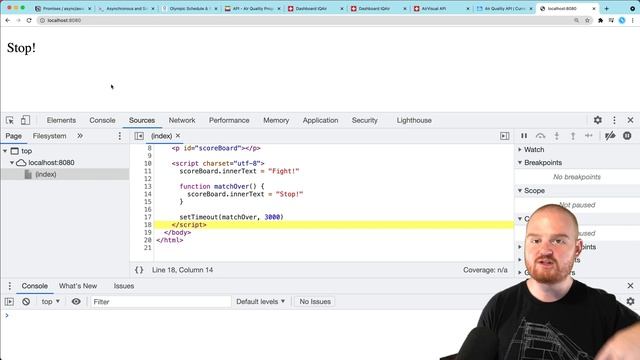
Task: Clear the console icon
Action: [x=26, y=302]
